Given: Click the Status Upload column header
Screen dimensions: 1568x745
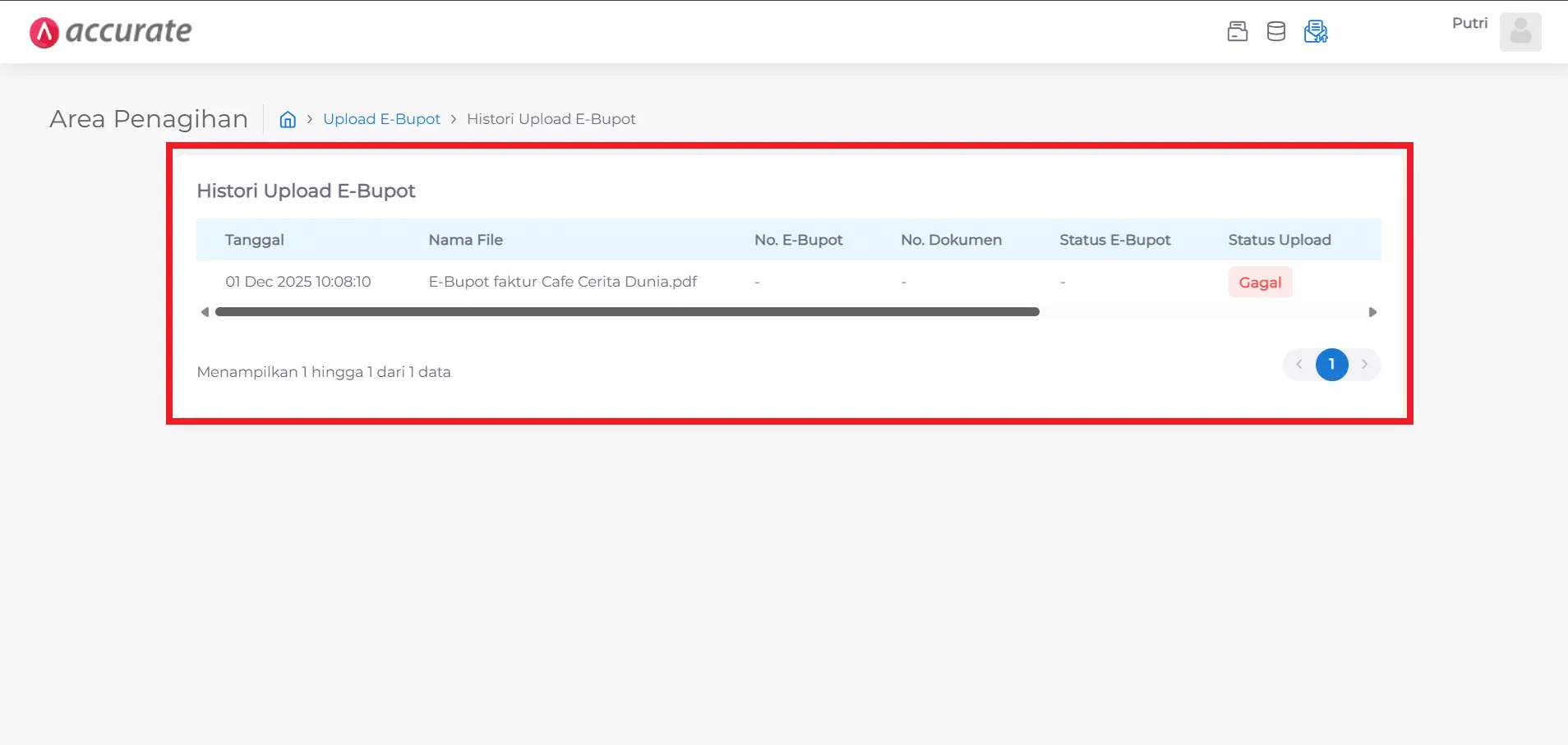Looking at the screenshot, I should pyautogui.click(x=1279, y=239).
